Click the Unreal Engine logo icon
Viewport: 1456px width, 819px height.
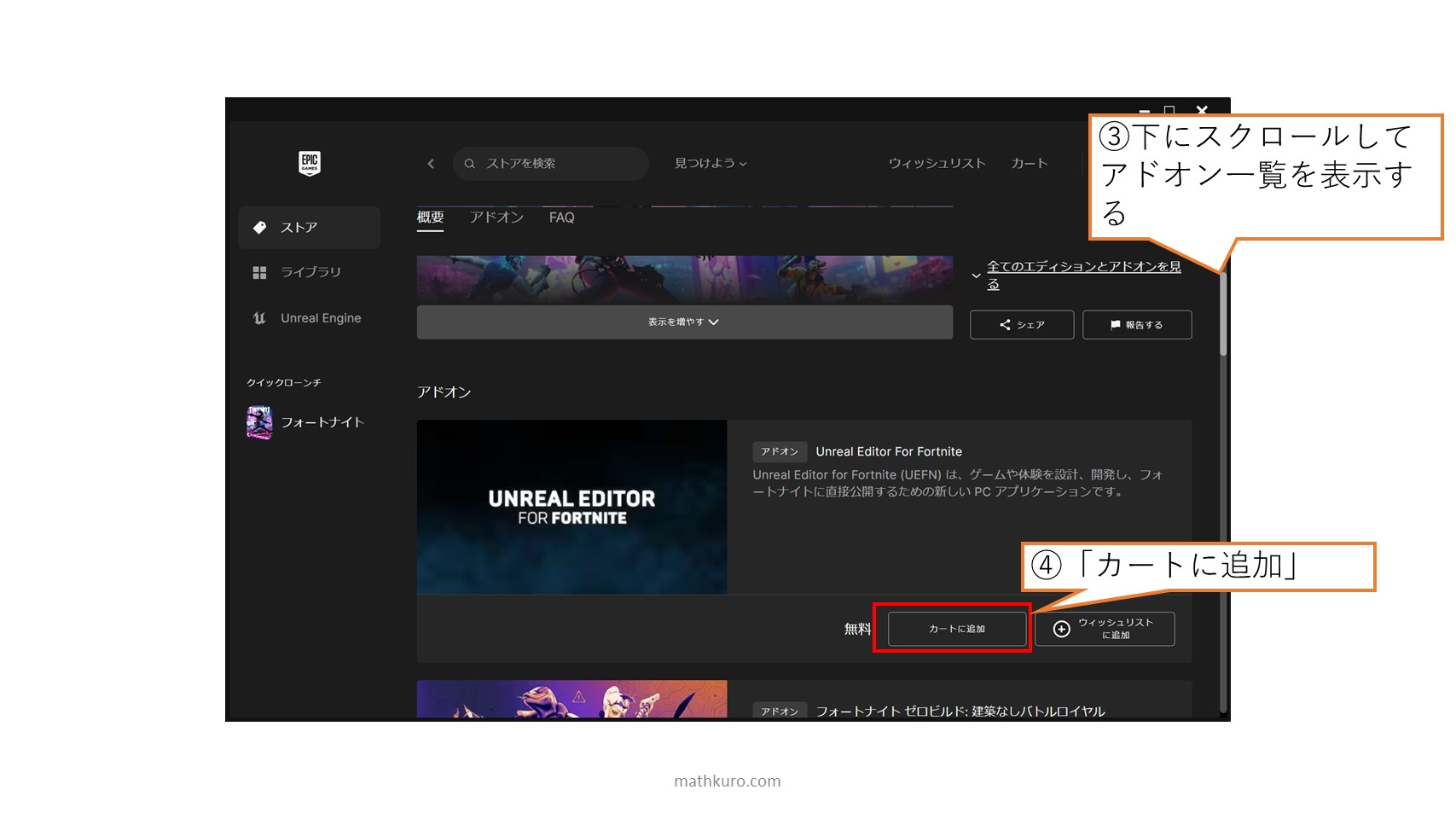[260, 318]
